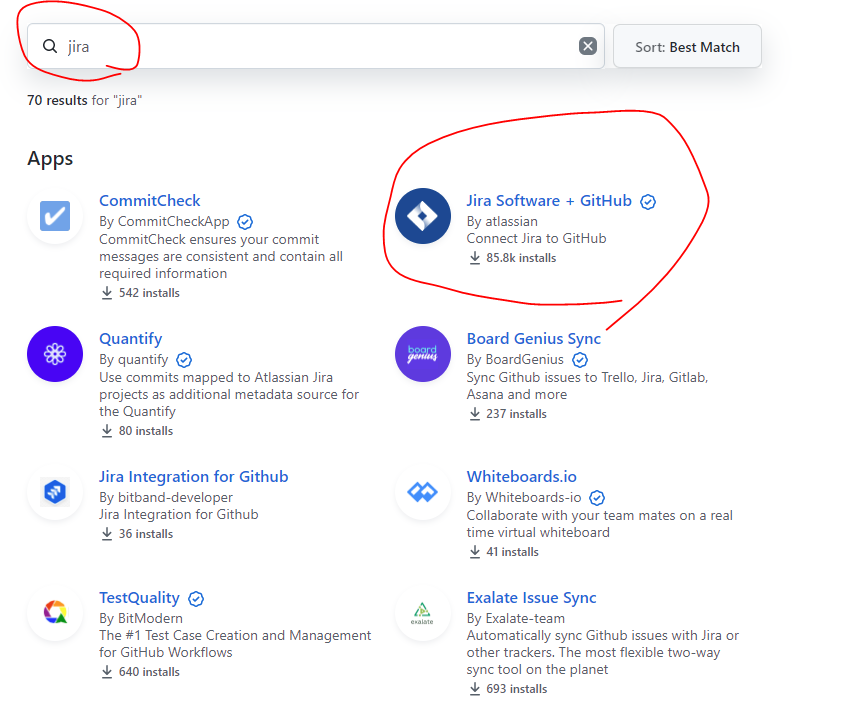
Task: Click verified badge beside Jira Software + GitHub
Action: (x=648, y=202)
